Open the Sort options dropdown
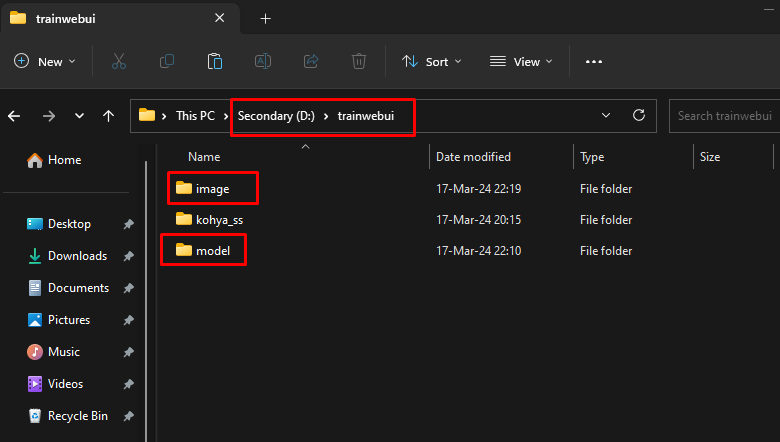Image resolution: width=780 pixels, height=442 pixels. pyautogui.click(x=432, y=62)
